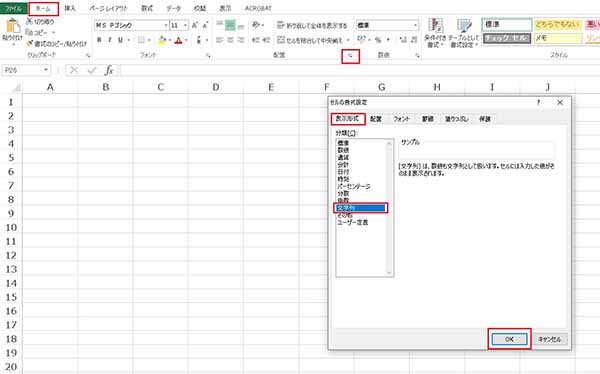Click キャンセル in Format Cells dialog
The height and width of the screenshot is (374, 600).
(x=550, y=339)
